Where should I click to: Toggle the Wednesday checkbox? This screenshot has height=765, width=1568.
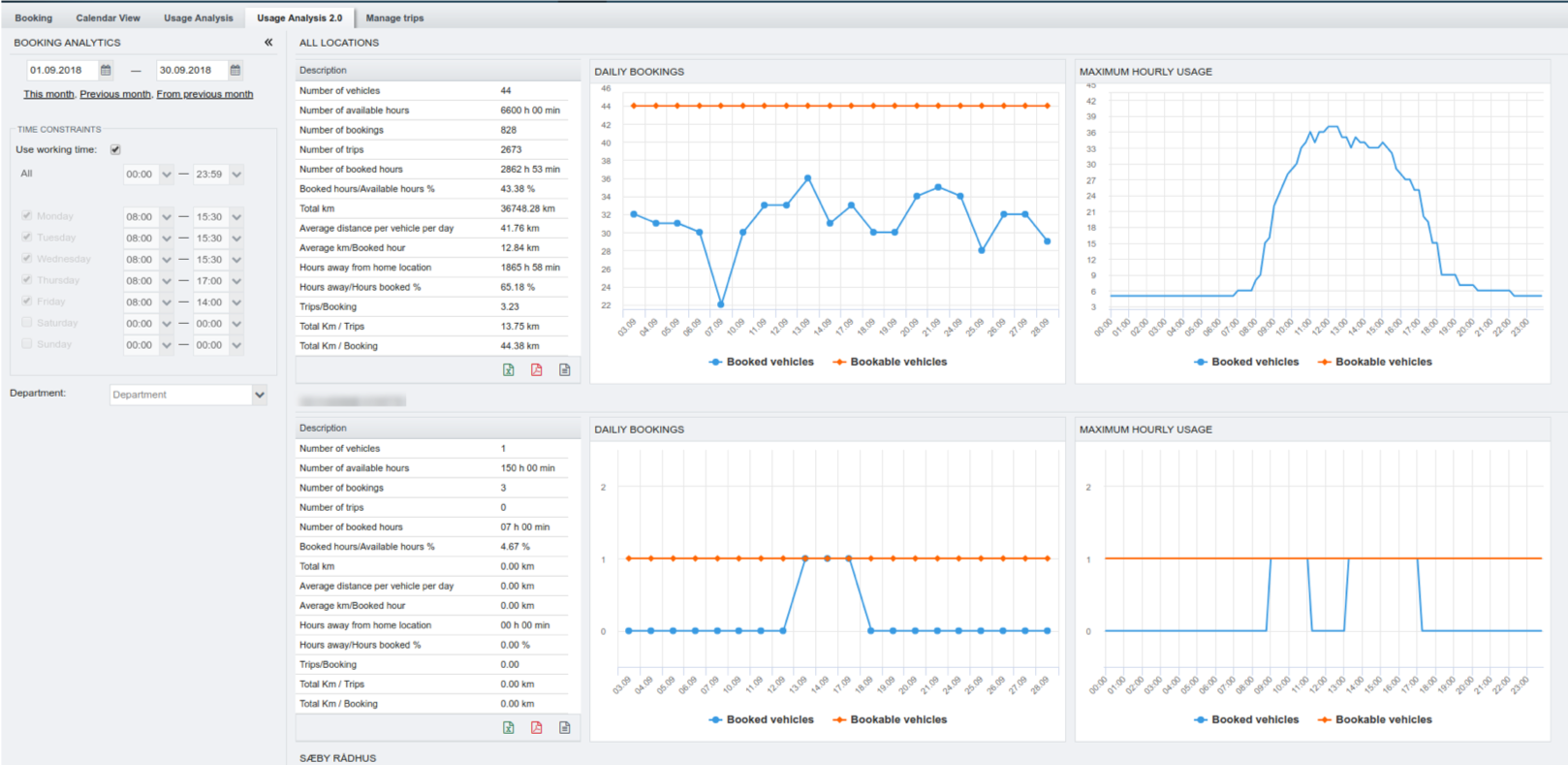click(27, 259)
